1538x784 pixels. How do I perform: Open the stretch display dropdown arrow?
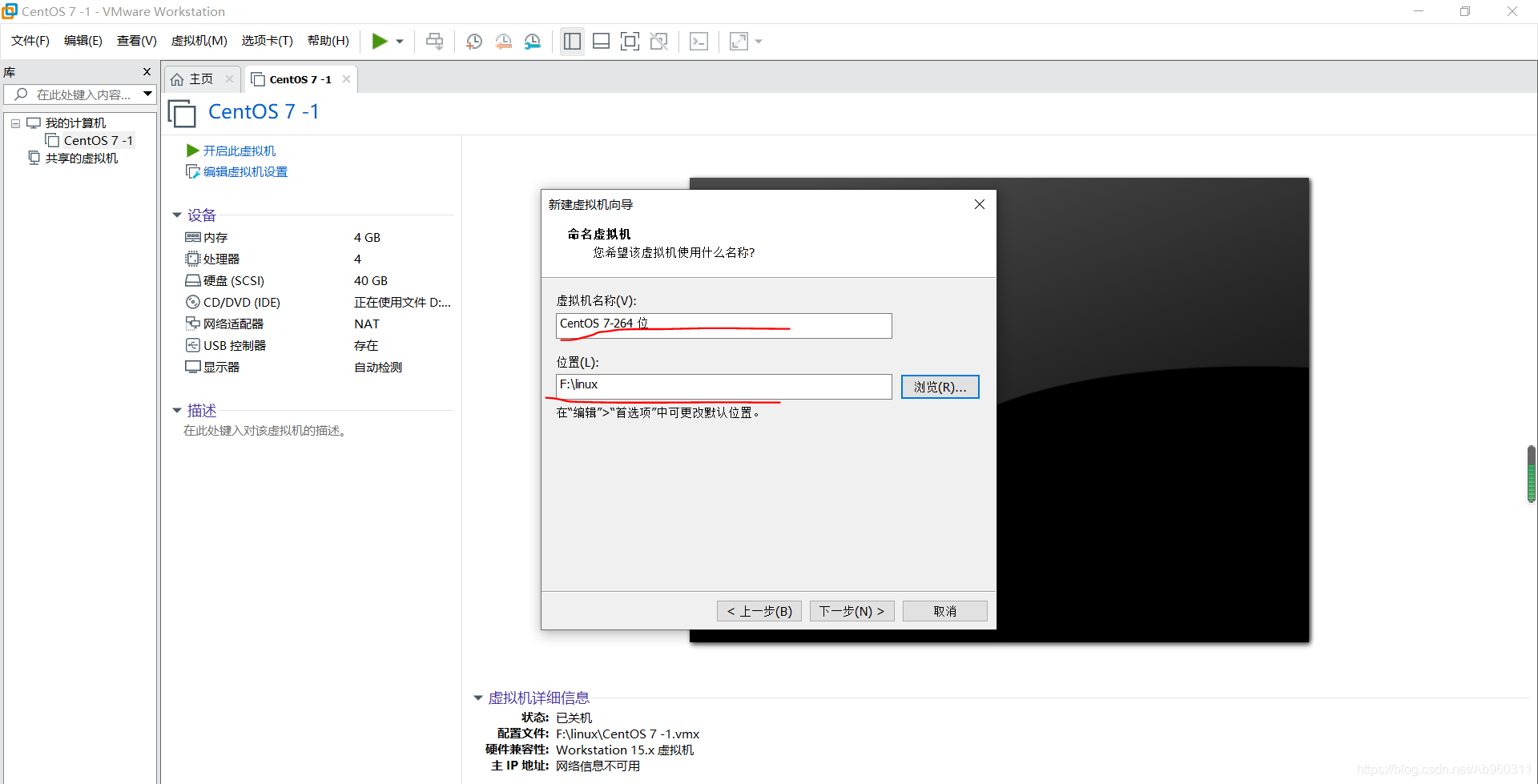coord(759,42)
